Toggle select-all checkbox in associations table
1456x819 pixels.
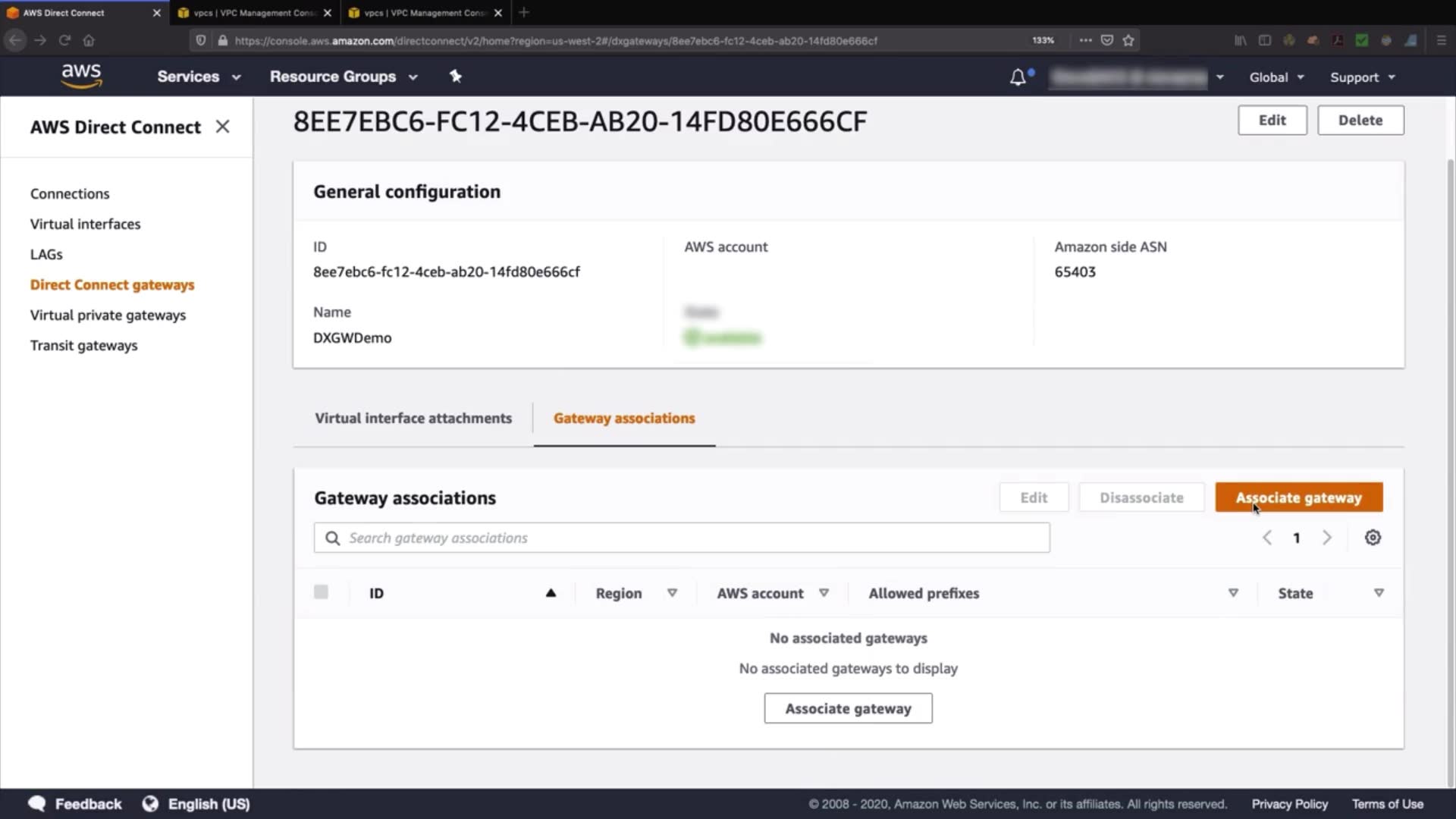(x=321, y=592)
